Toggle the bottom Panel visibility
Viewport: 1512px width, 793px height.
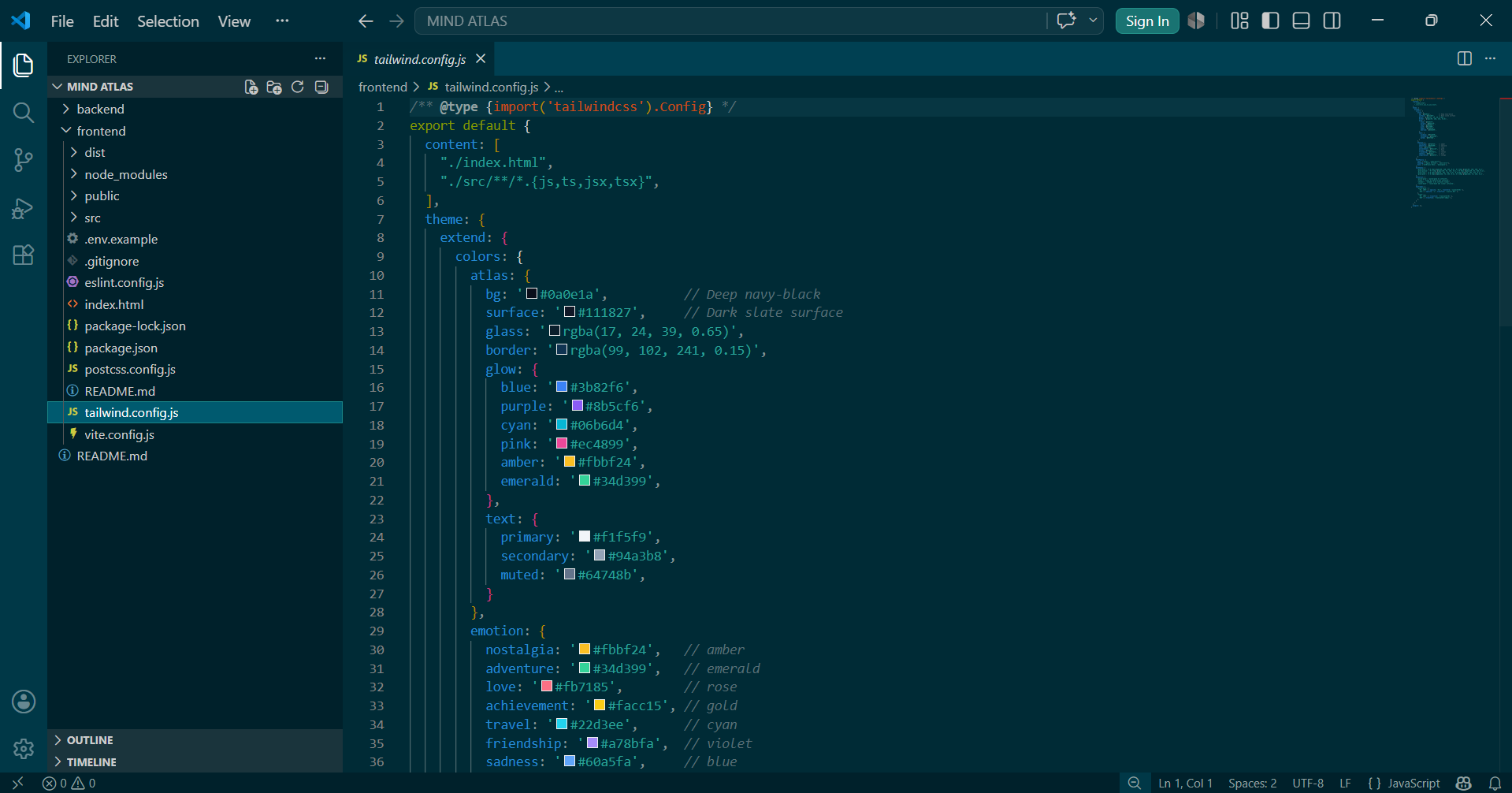(x=1302, y=20)
